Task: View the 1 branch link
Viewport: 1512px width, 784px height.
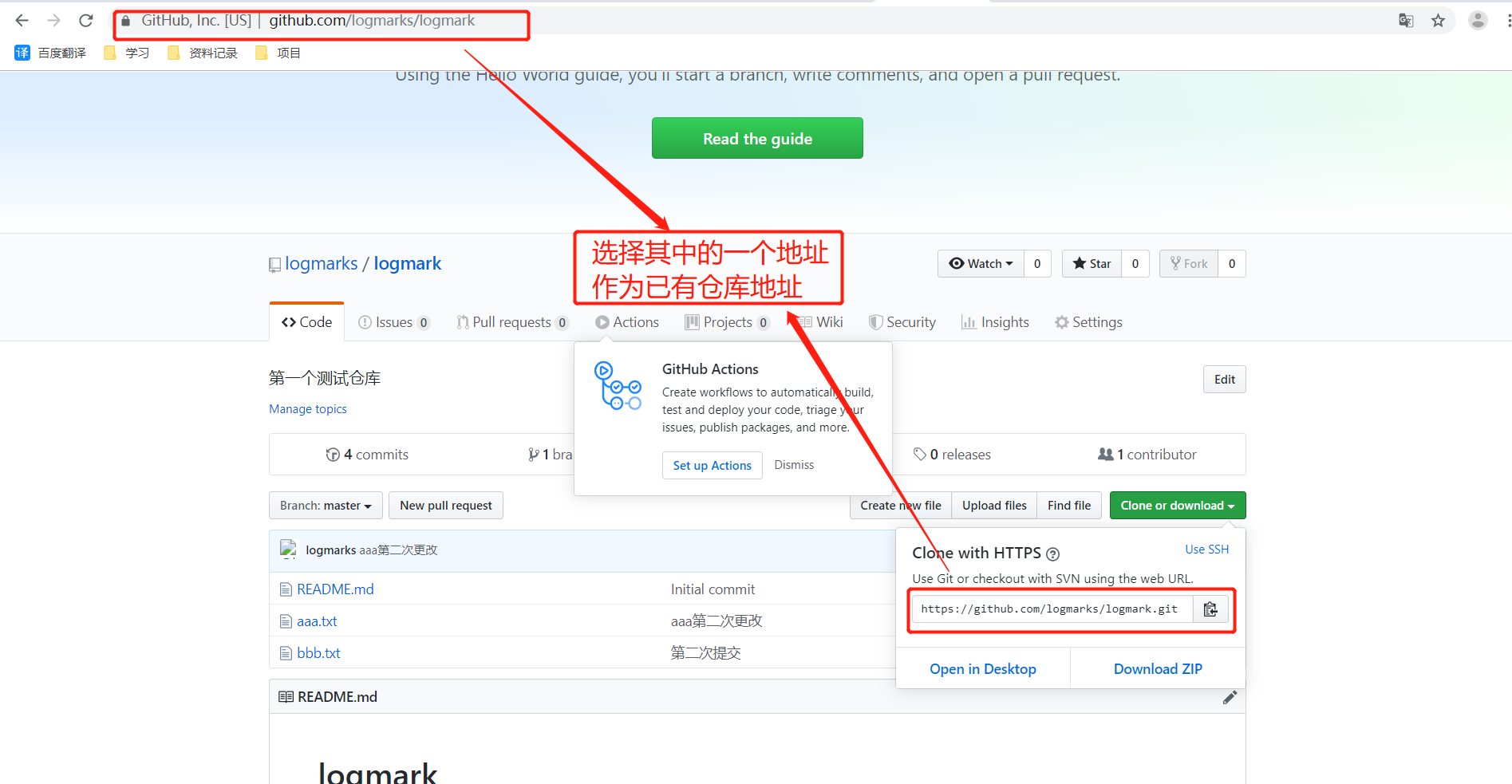Action: coord(551,455)
